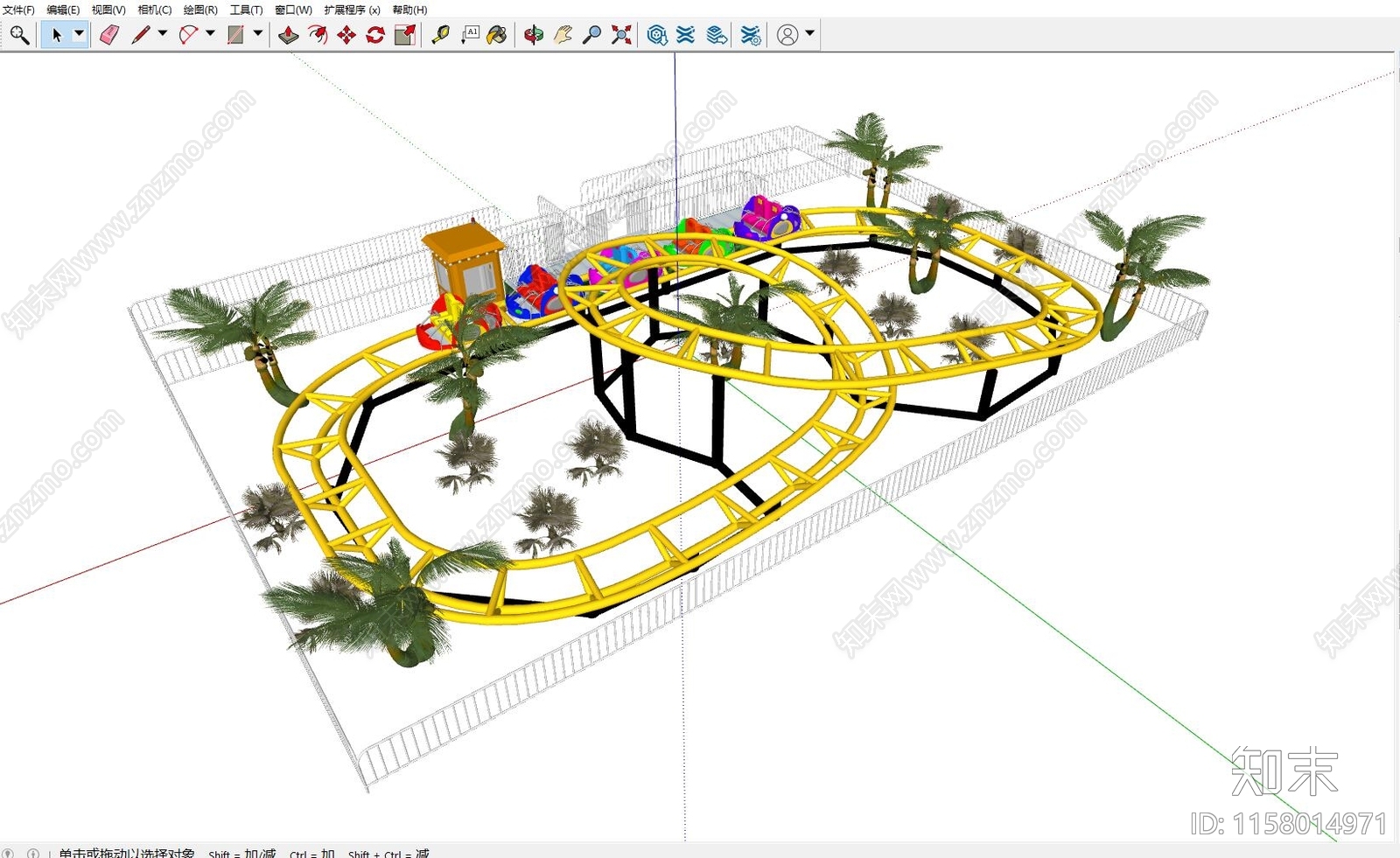The width and height of the screenshot is (1400, 858).
Task: Click the Search magnifier icon in toolbar
Action: coord(19,35)
